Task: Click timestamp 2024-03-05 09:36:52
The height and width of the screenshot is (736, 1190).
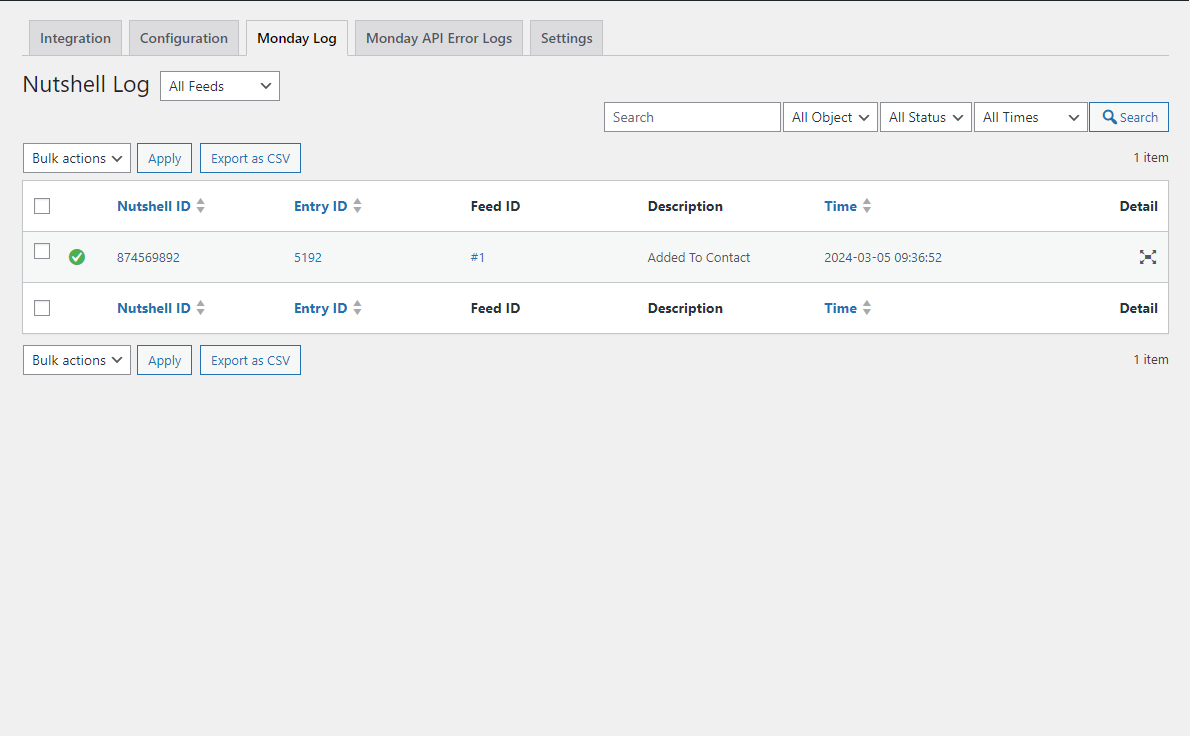Action: [x=883, y=257]
